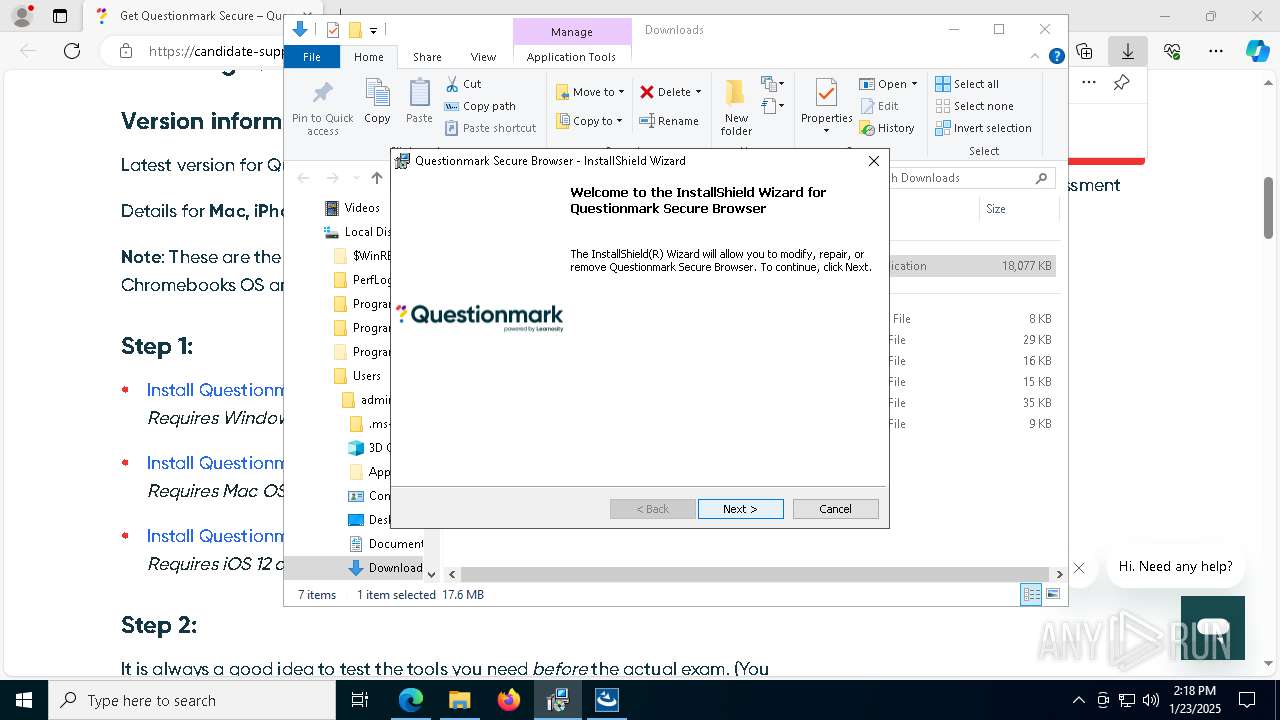Open Quick Access Toolbar customize dropdown
1280x720 pixels.
(x=373, y=31)
